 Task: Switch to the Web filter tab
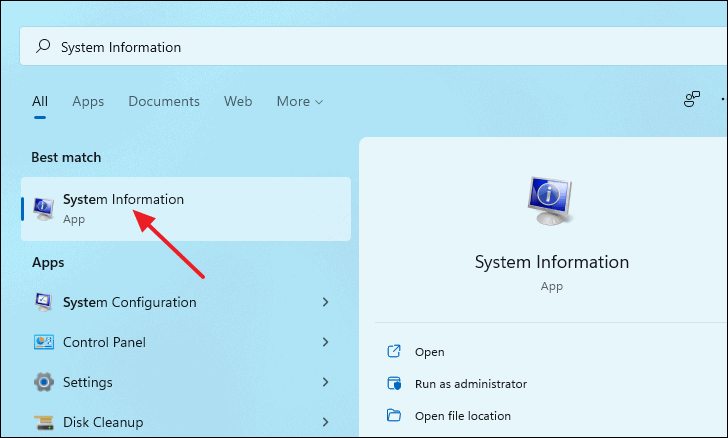[x=238, y=101]
